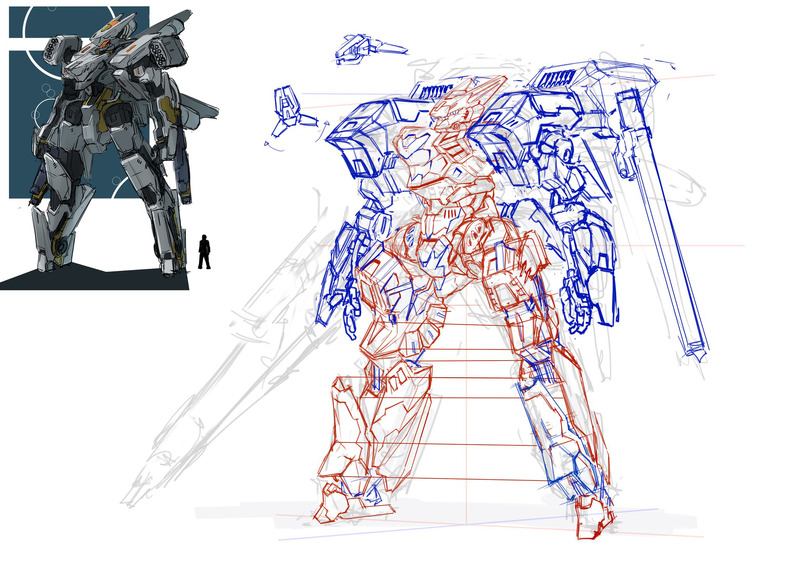Click the small blue flying drone sketch

tap(370, 48)
